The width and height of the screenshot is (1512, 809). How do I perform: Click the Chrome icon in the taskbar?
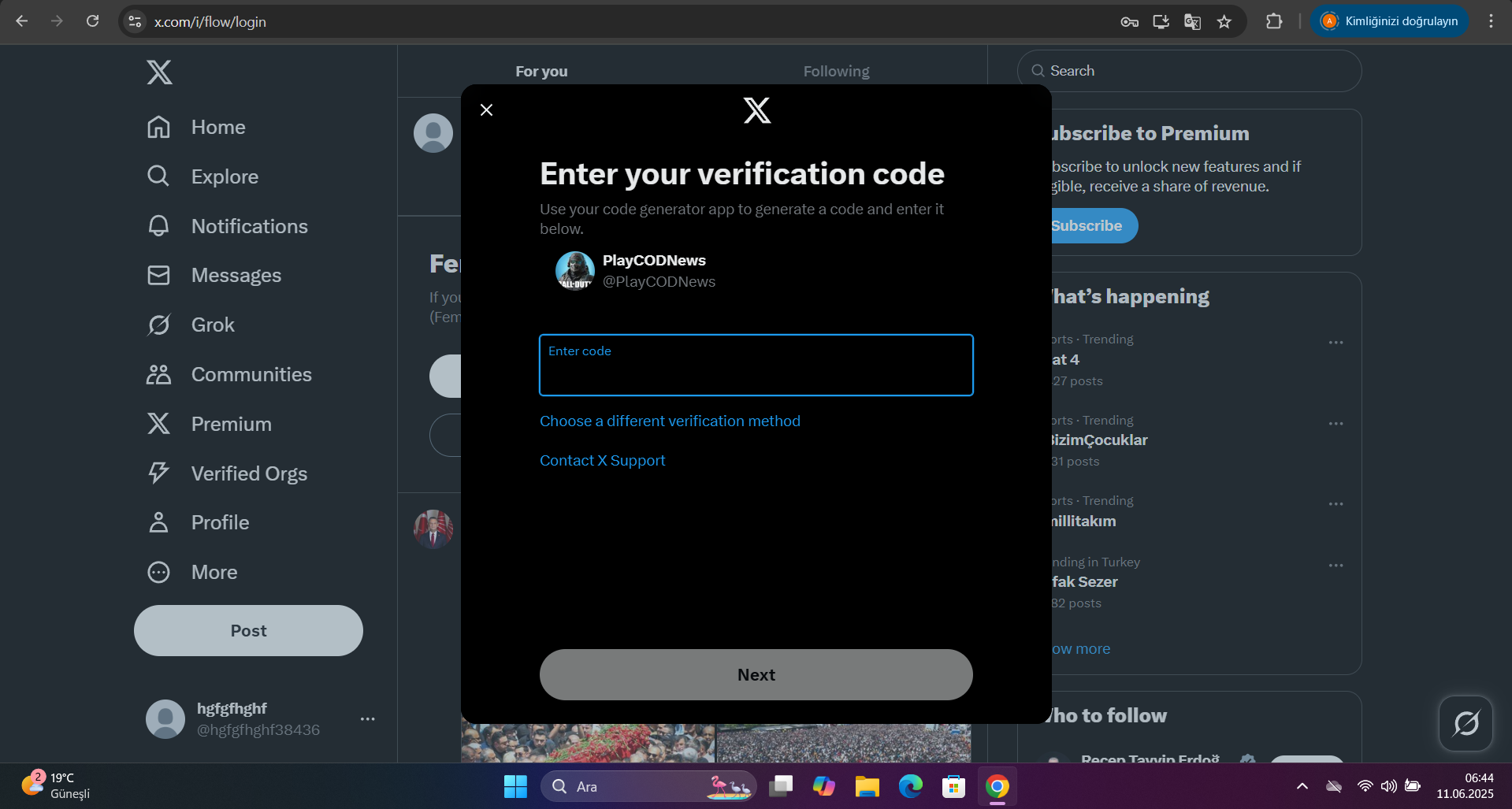coord(997,786)
